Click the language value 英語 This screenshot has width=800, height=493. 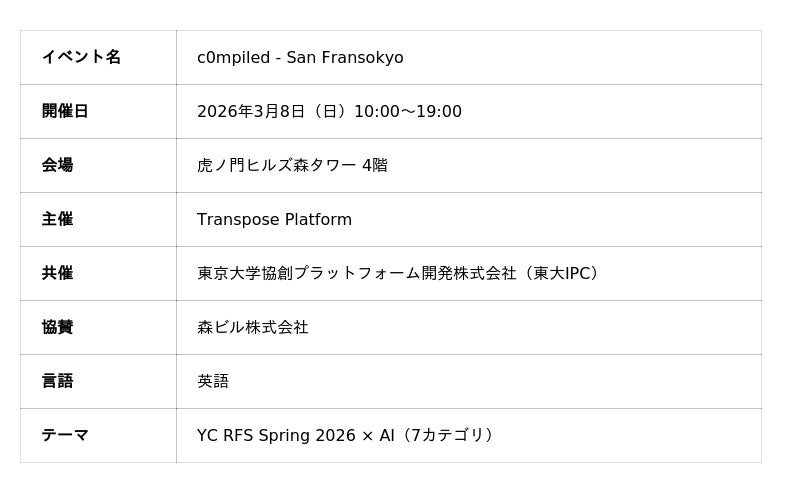tap(213, 382)
